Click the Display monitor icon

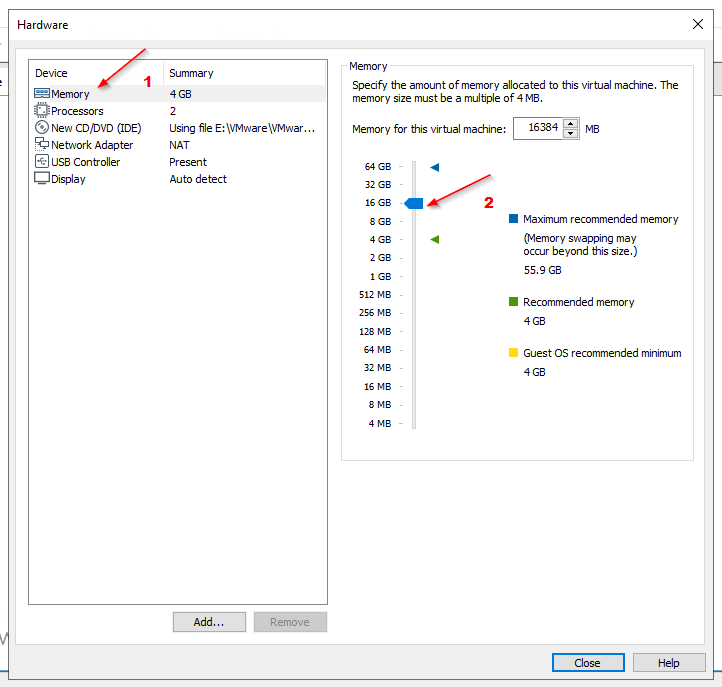tap(41, 178)
